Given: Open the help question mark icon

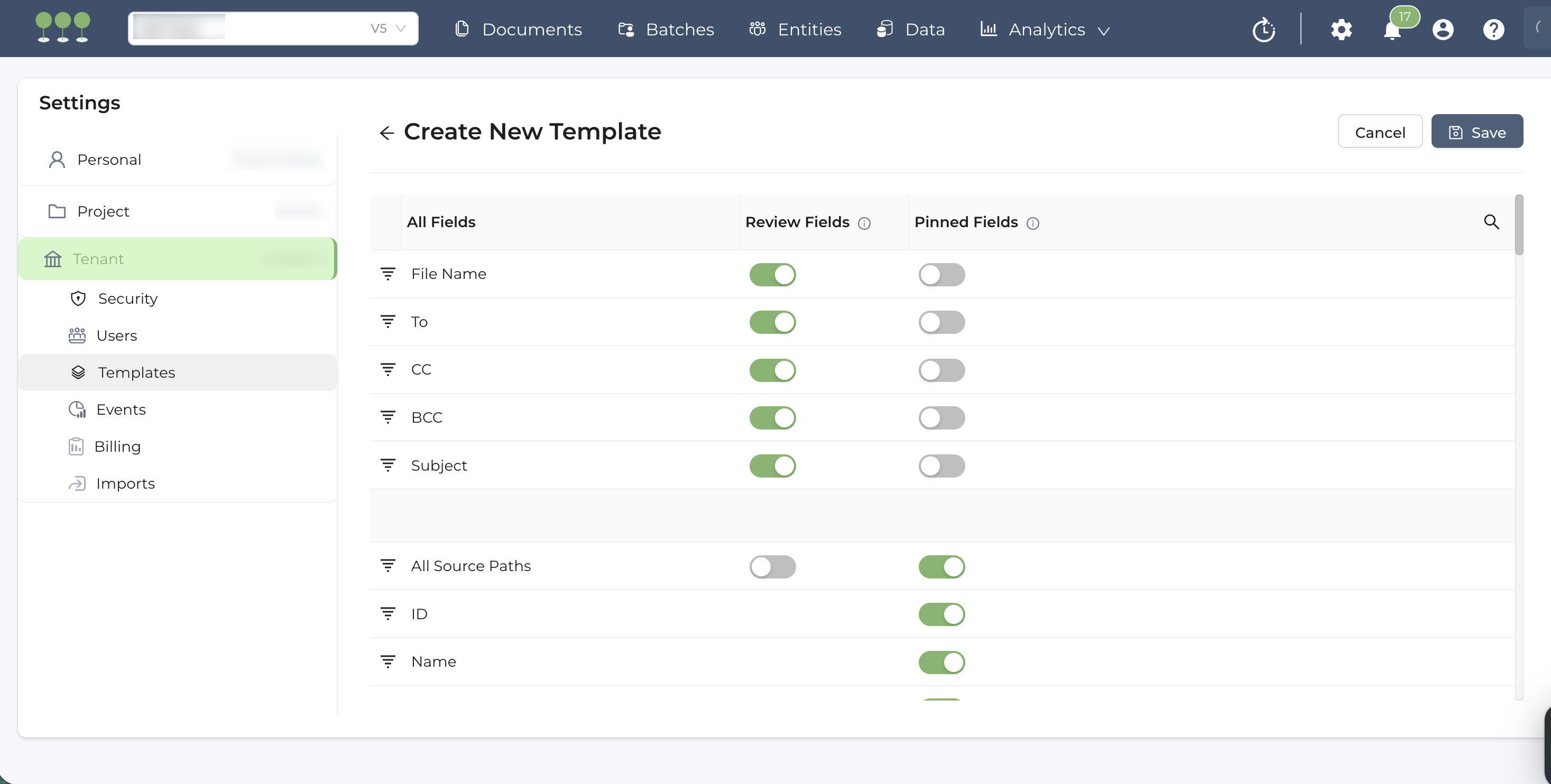Looking at the screenshot, I should pyautogui.click(x=1493, y=30).
